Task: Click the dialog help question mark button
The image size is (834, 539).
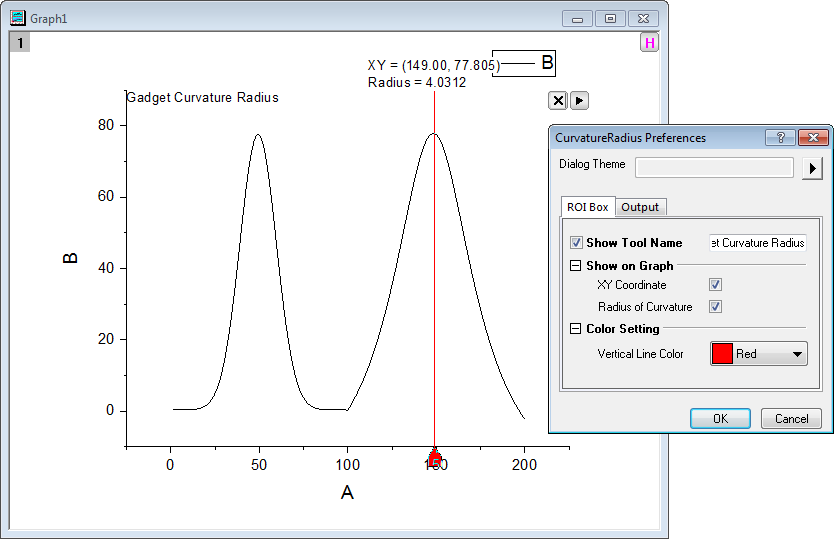Action: tap(780, 138)
